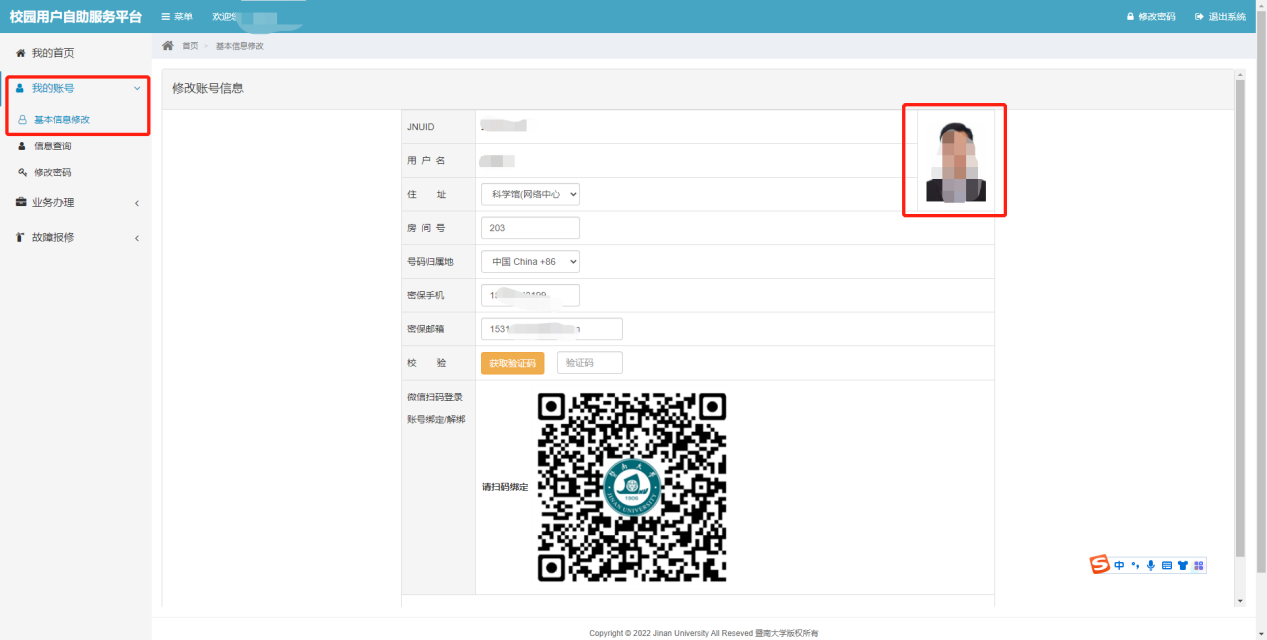Click the microphone voice input icon
1267x640 pixels.
coord(1151,566)
